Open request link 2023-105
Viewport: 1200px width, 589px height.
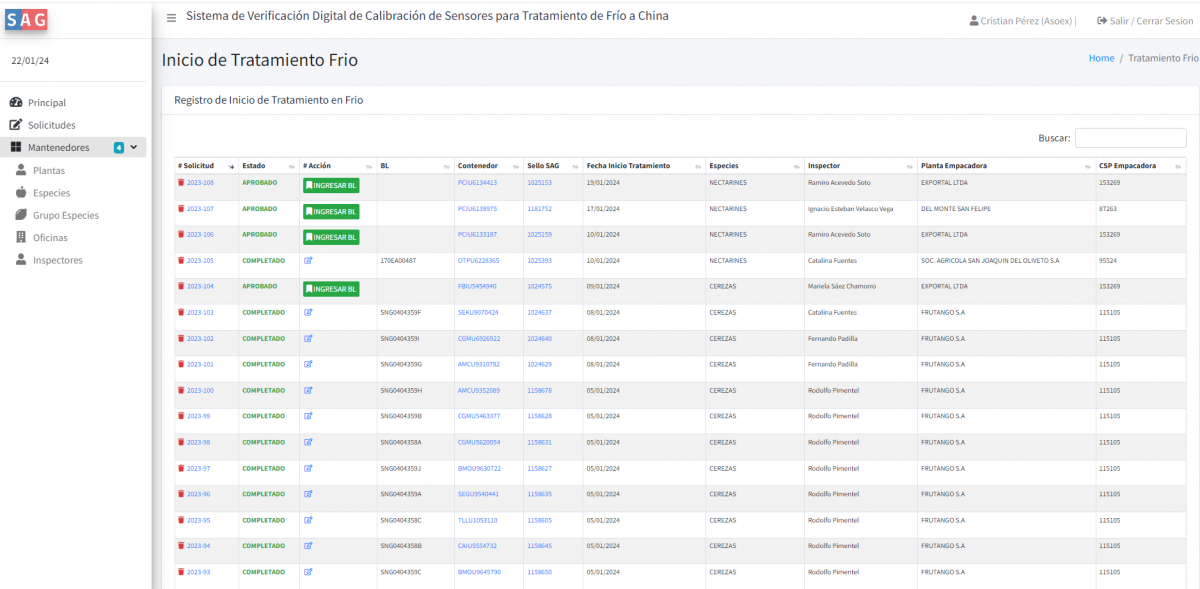[x=200, y=260]
